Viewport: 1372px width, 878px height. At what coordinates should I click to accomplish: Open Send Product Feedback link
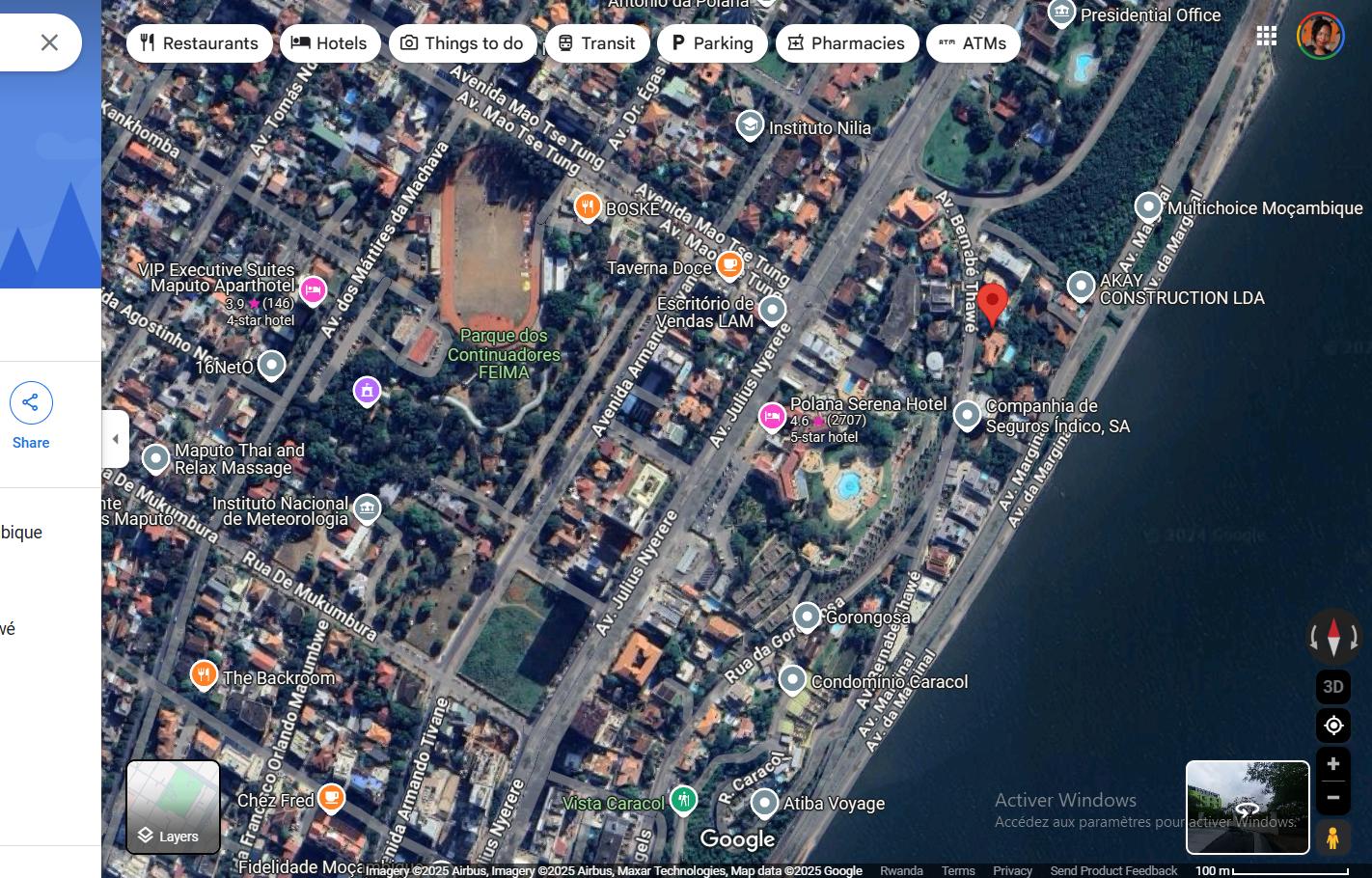coord(1113,870)
